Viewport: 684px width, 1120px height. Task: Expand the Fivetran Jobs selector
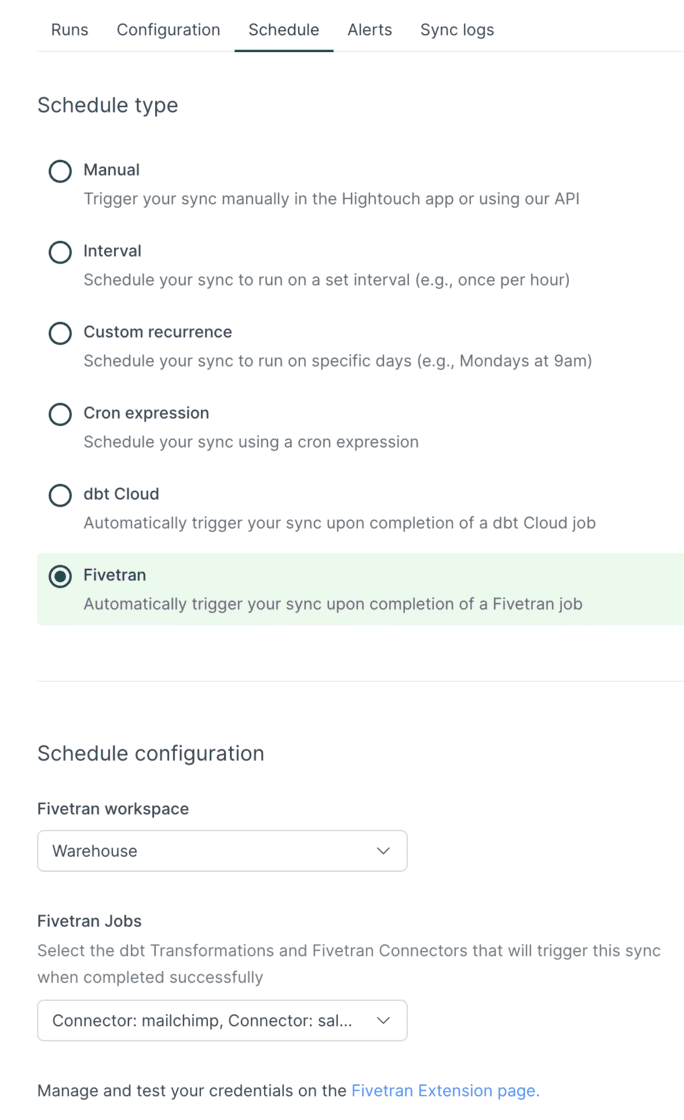coord(222,1020)
